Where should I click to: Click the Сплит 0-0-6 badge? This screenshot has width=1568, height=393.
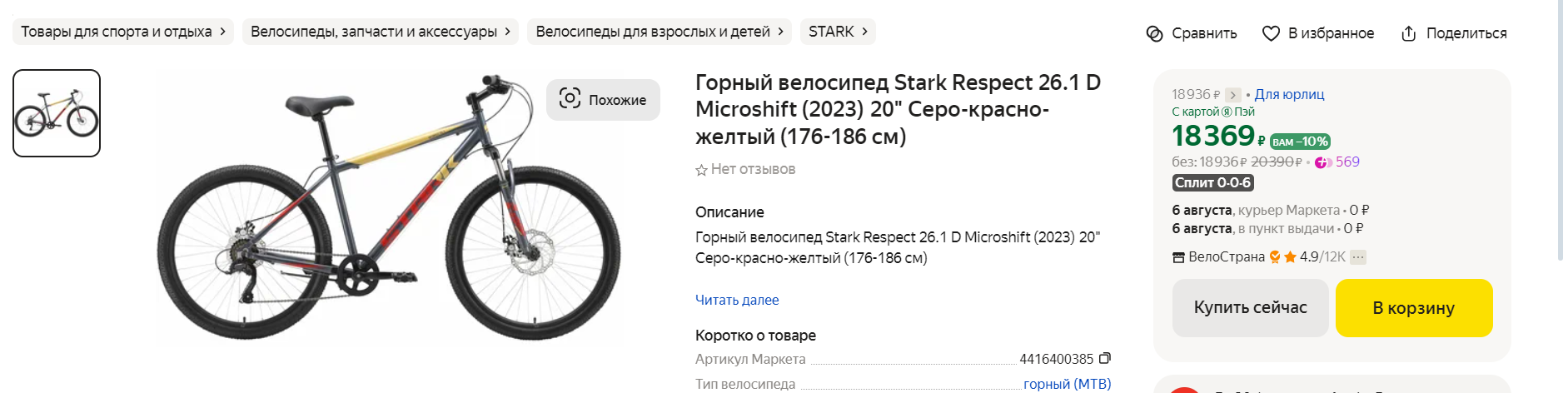coord(1213,182)
